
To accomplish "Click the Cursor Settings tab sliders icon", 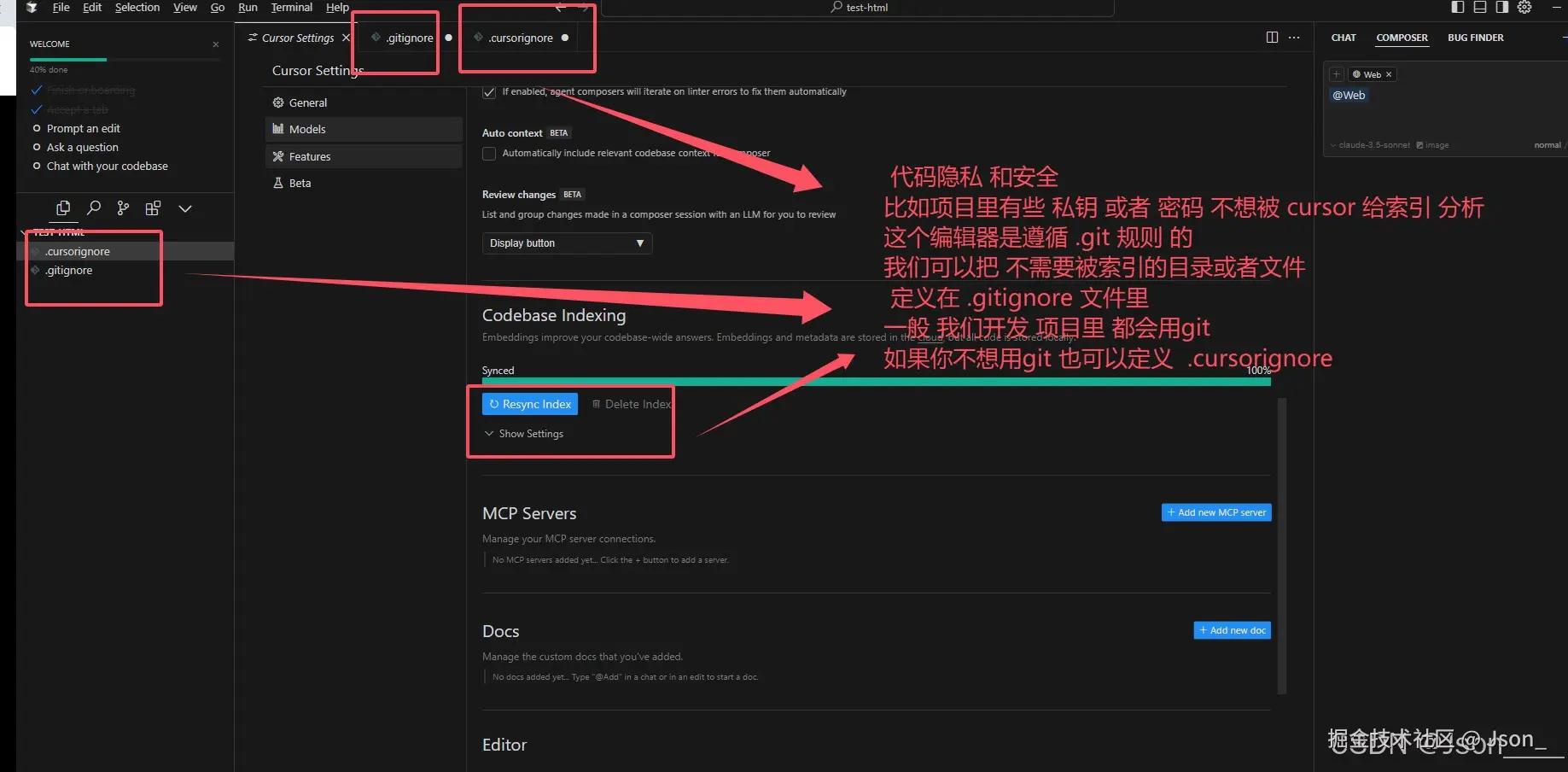I will pos(253,38).
